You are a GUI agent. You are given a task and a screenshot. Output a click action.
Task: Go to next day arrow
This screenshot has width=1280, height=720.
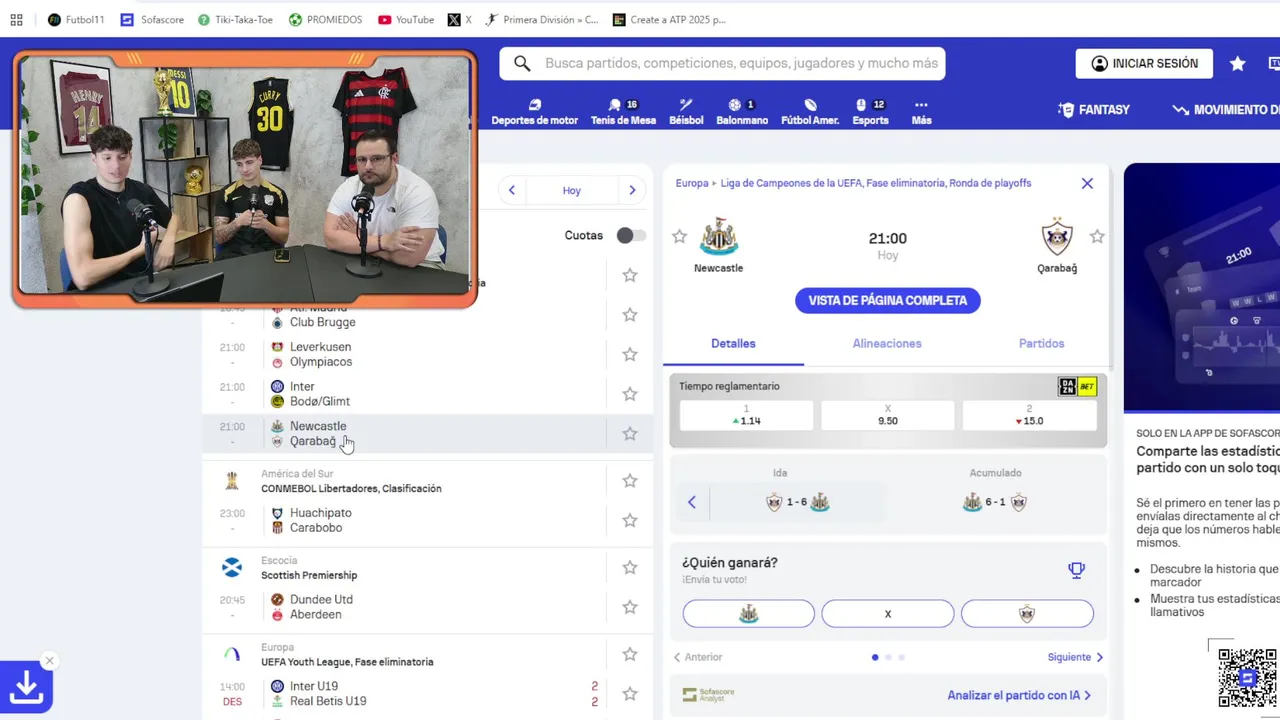click(x=632, y=190)
